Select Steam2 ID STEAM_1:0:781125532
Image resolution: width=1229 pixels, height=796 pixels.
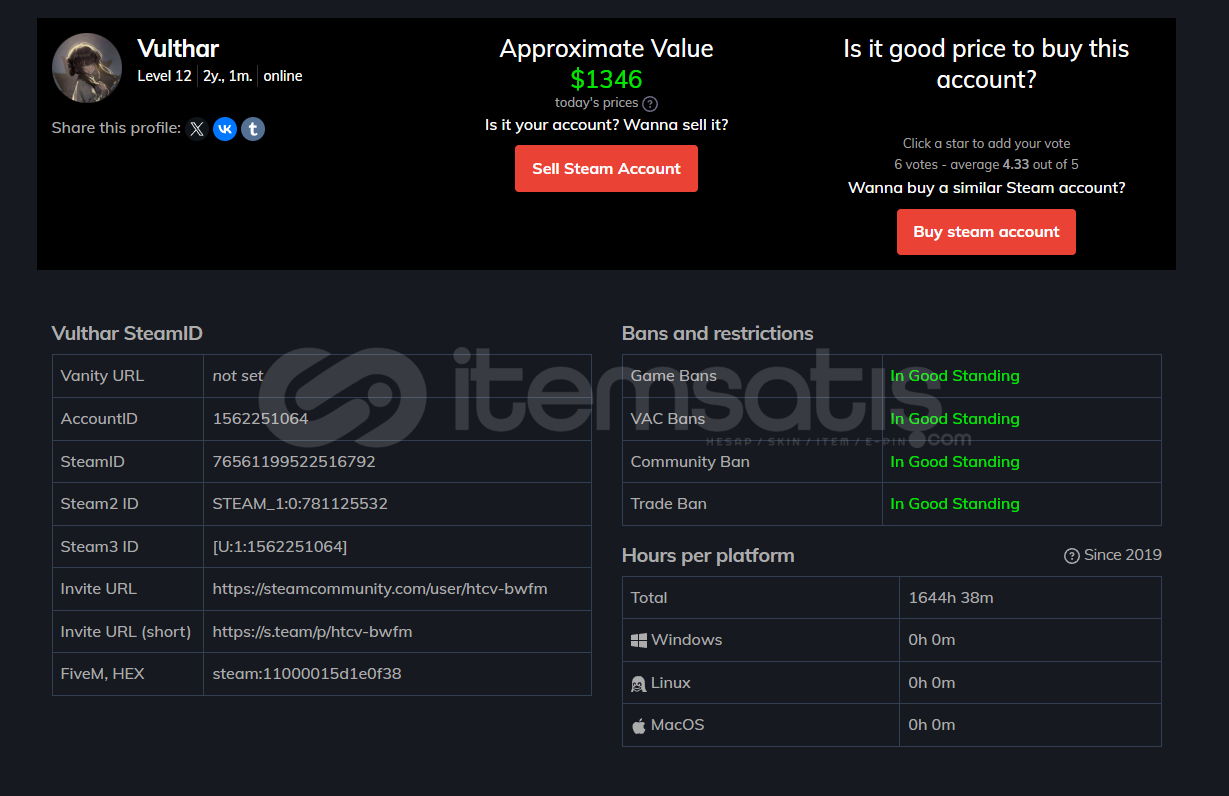[300, 504]
